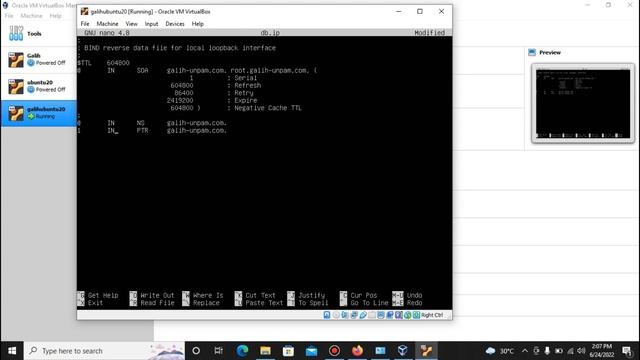This screenshot has width=640, height=360.
Task: Launch Firefox from taskbar
Action: (x=357, y=351)
